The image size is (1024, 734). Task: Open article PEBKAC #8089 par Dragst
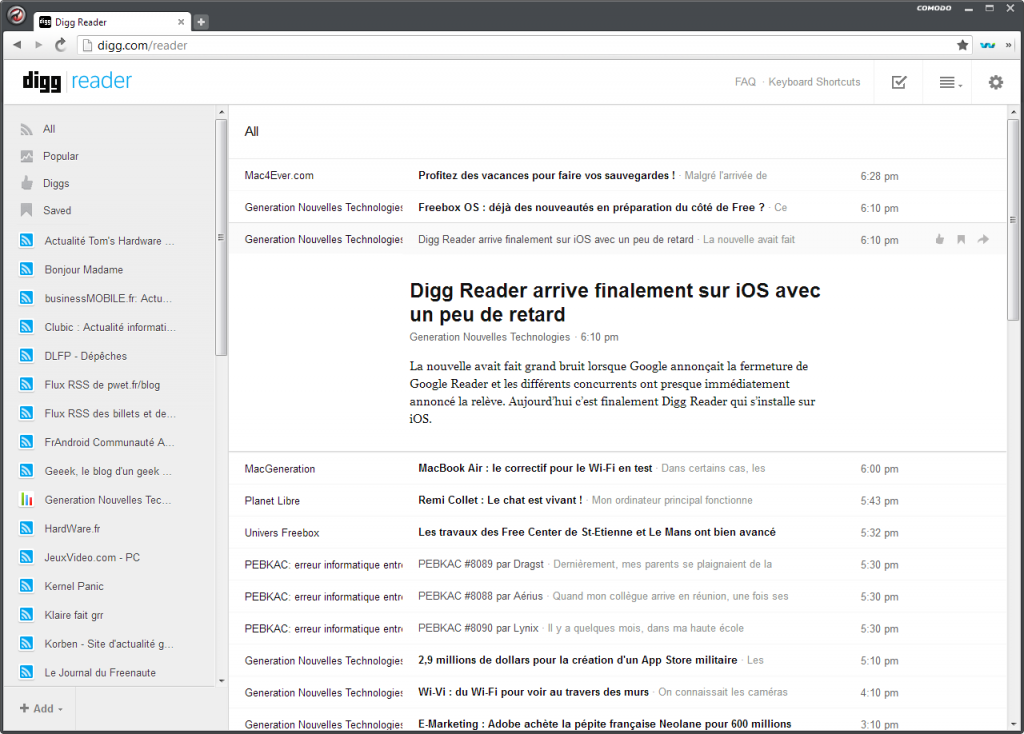pos(481,564)
